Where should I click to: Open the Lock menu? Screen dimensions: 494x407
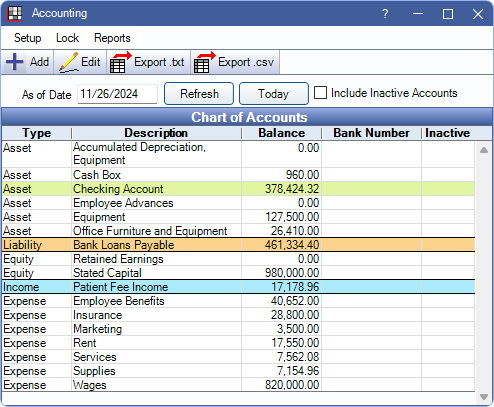67,38
